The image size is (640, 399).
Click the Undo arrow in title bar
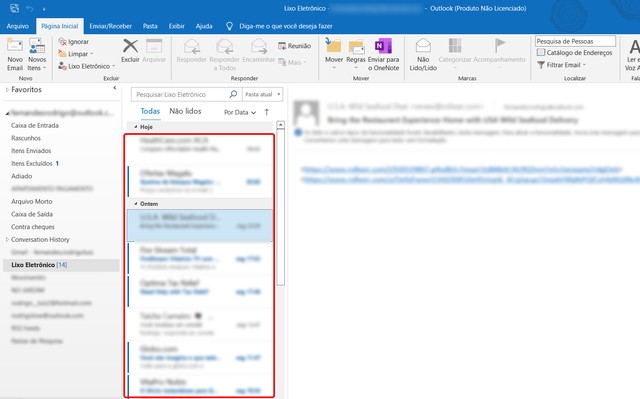click(29, 8)
